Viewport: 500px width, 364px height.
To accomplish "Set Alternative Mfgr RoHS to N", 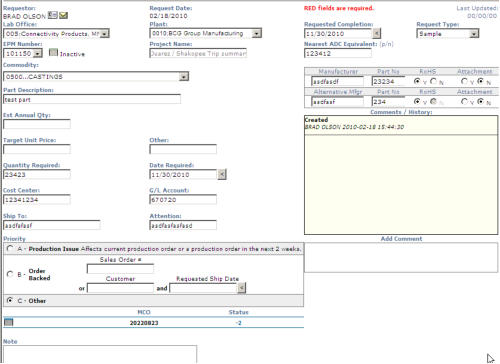I will pos(433,101).
